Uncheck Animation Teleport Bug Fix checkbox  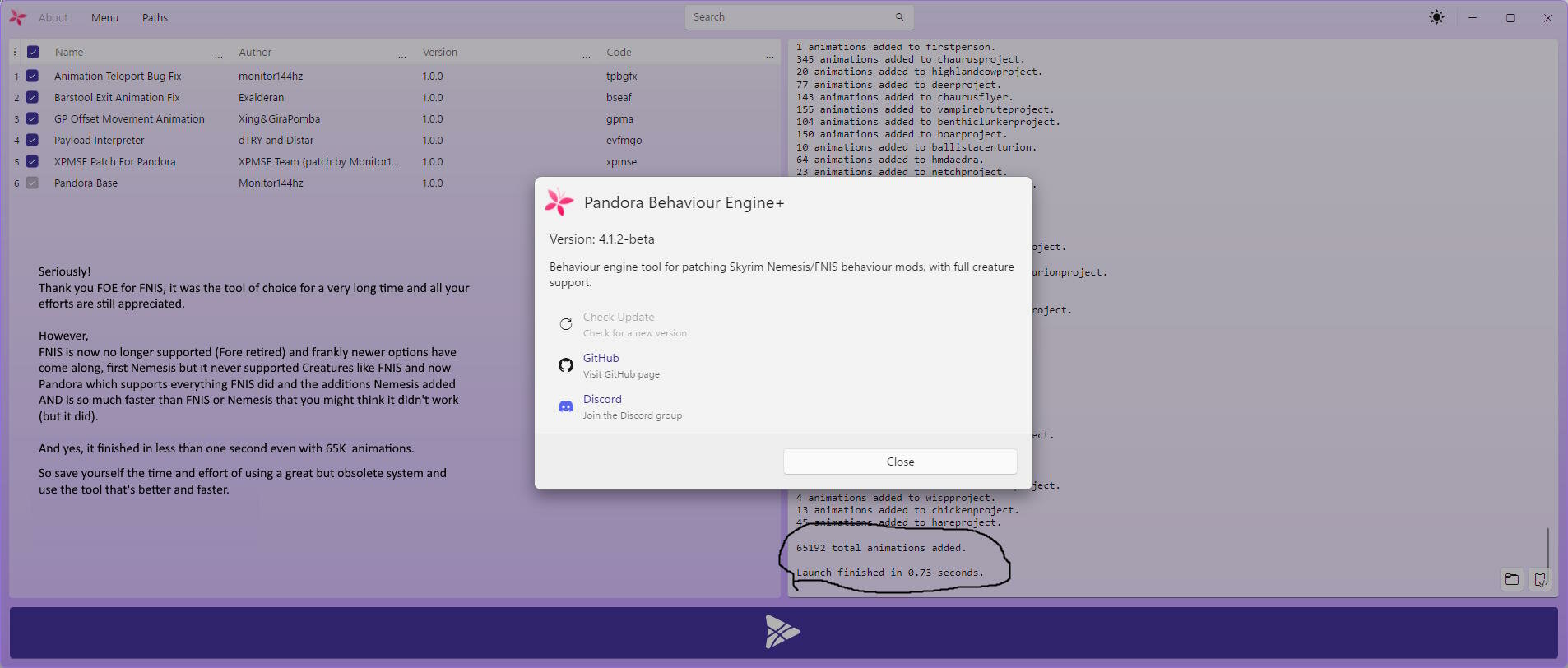click(32, 76)
